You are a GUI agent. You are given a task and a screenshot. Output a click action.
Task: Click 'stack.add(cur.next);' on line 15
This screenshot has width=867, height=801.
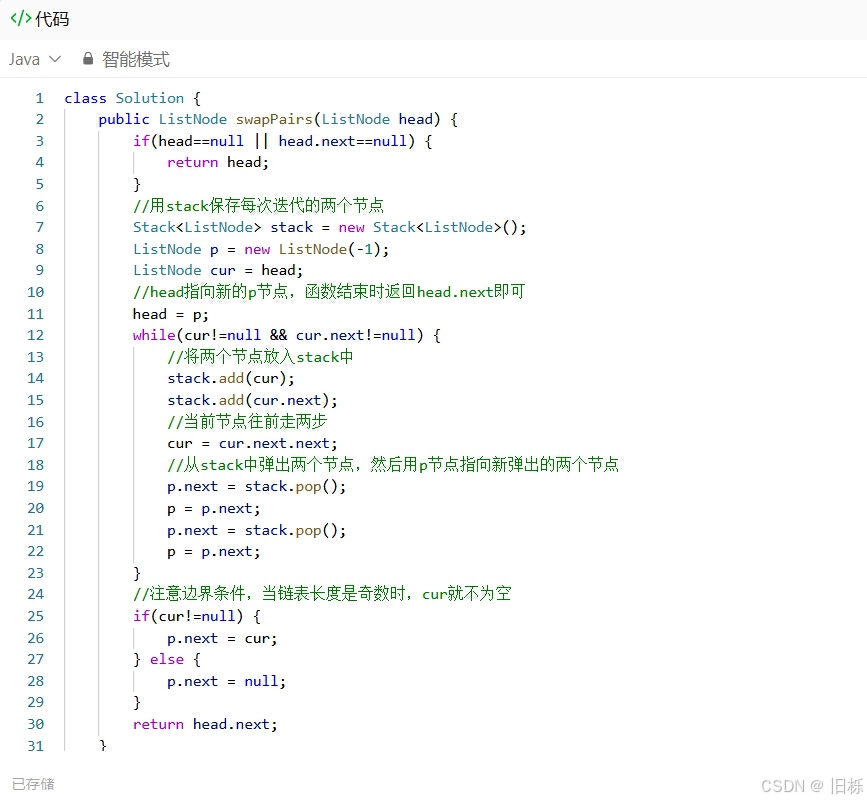click(252, 400)
